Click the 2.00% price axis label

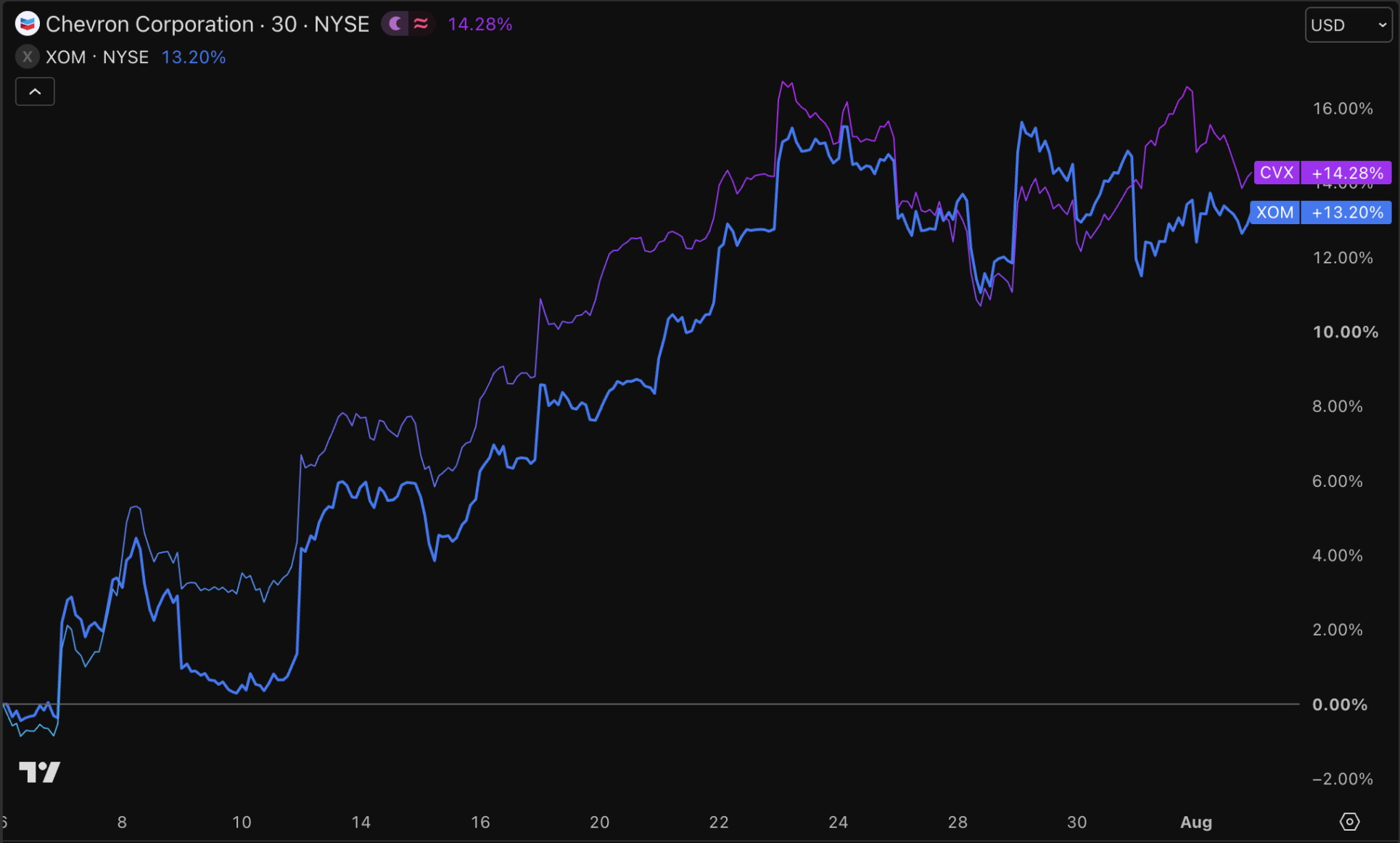pyautogui.click(x=1338, y=630)
